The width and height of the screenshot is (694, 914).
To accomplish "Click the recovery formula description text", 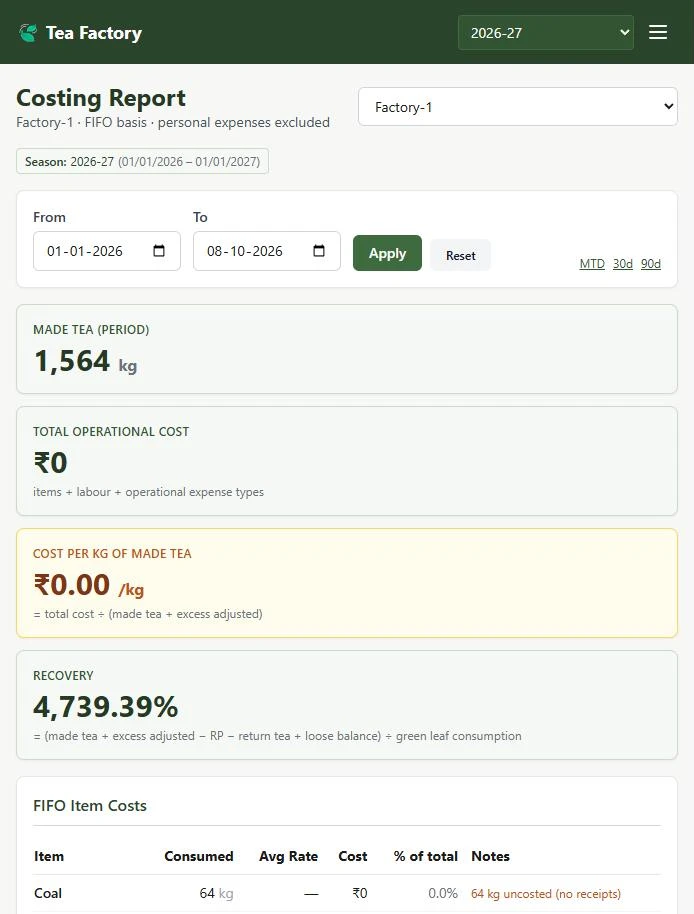I will [x=277, y=736].
